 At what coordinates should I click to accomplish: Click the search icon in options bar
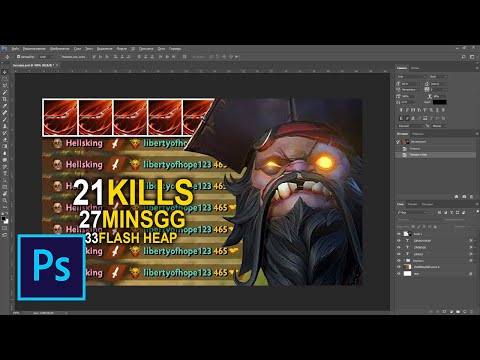pos(464,57)
